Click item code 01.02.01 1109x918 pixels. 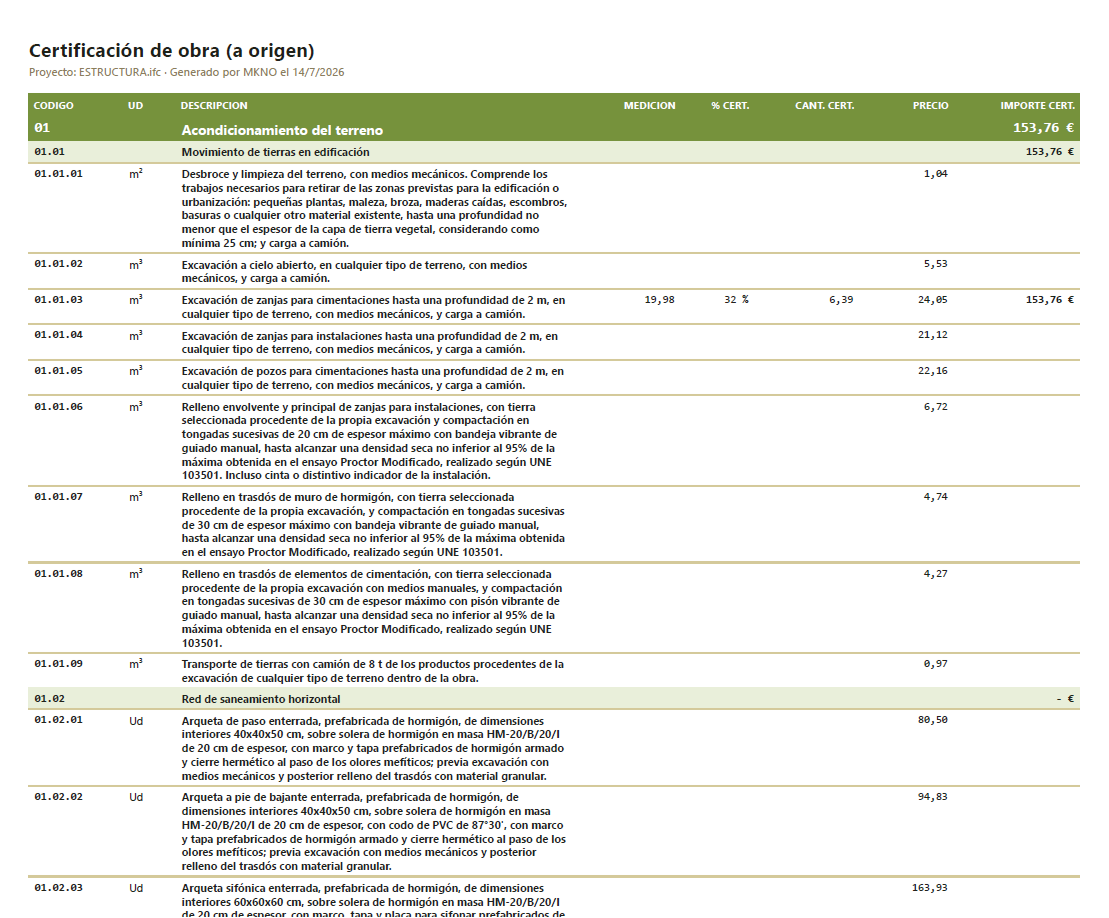[x=58, y=720]
